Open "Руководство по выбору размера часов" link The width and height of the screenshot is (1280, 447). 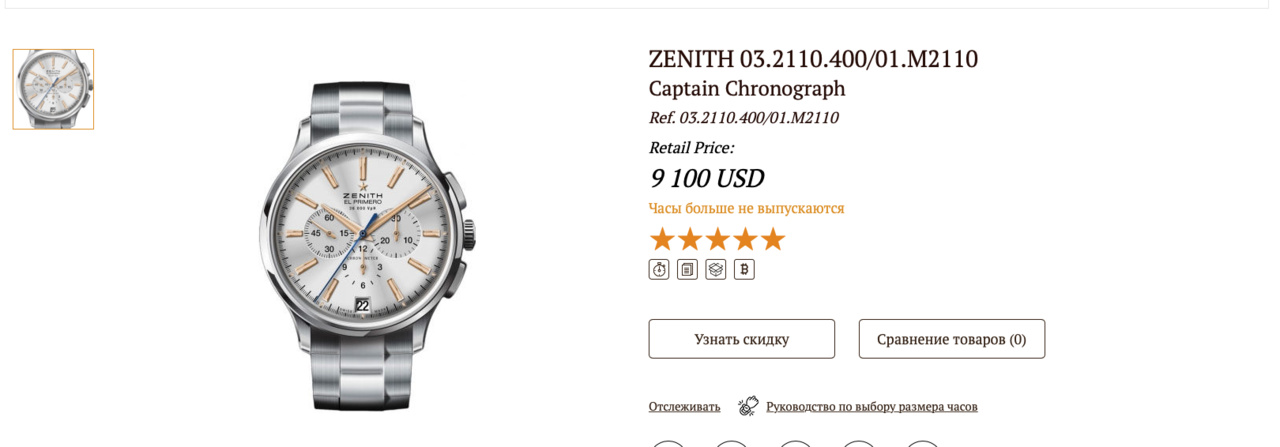coord(871,407)
